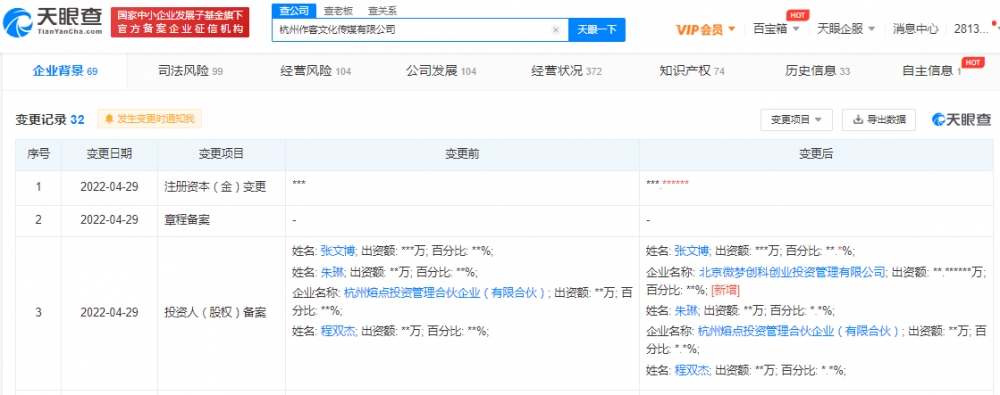Click the 天眼一下 search button
This screenshot has height=395, width=1000.
(x=597, y=29)
